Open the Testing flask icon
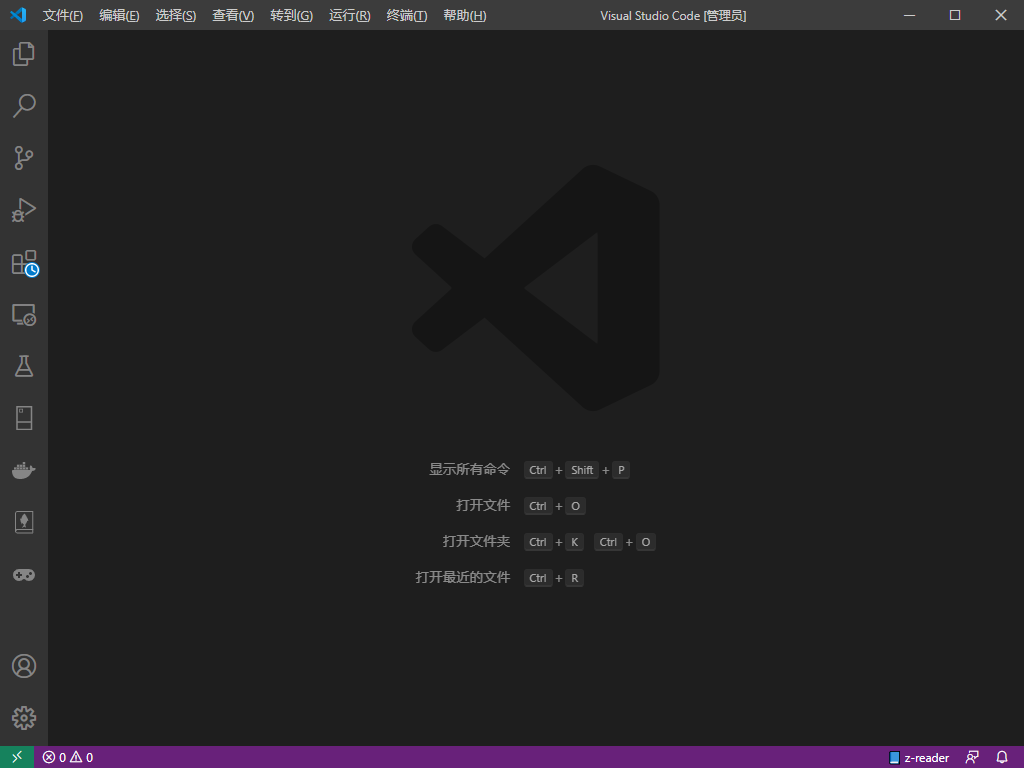Viewport: 1024px width, 768px height. point(24,366)
